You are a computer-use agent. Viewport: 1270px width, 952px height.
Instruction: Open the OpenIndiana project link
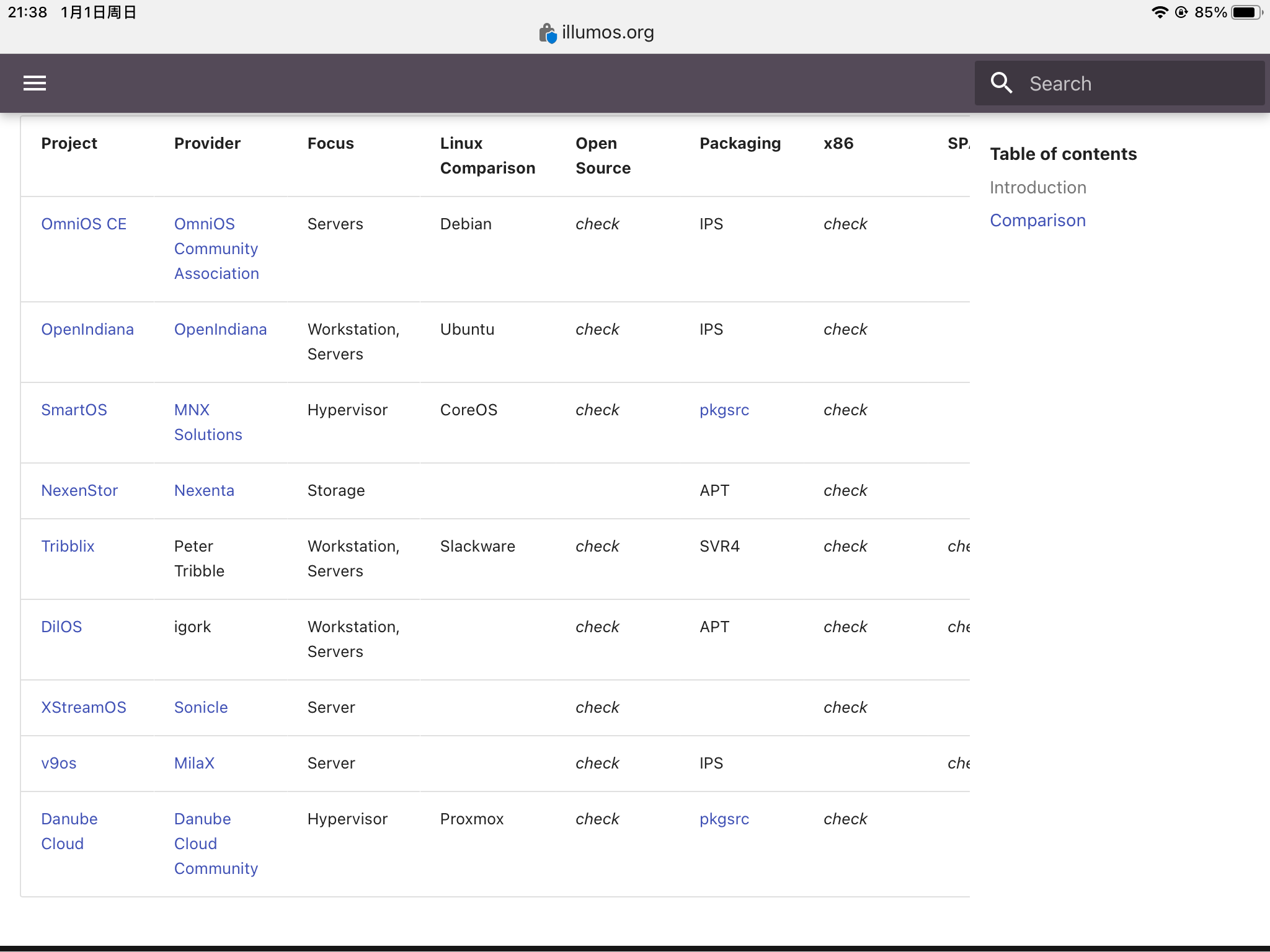87,329
